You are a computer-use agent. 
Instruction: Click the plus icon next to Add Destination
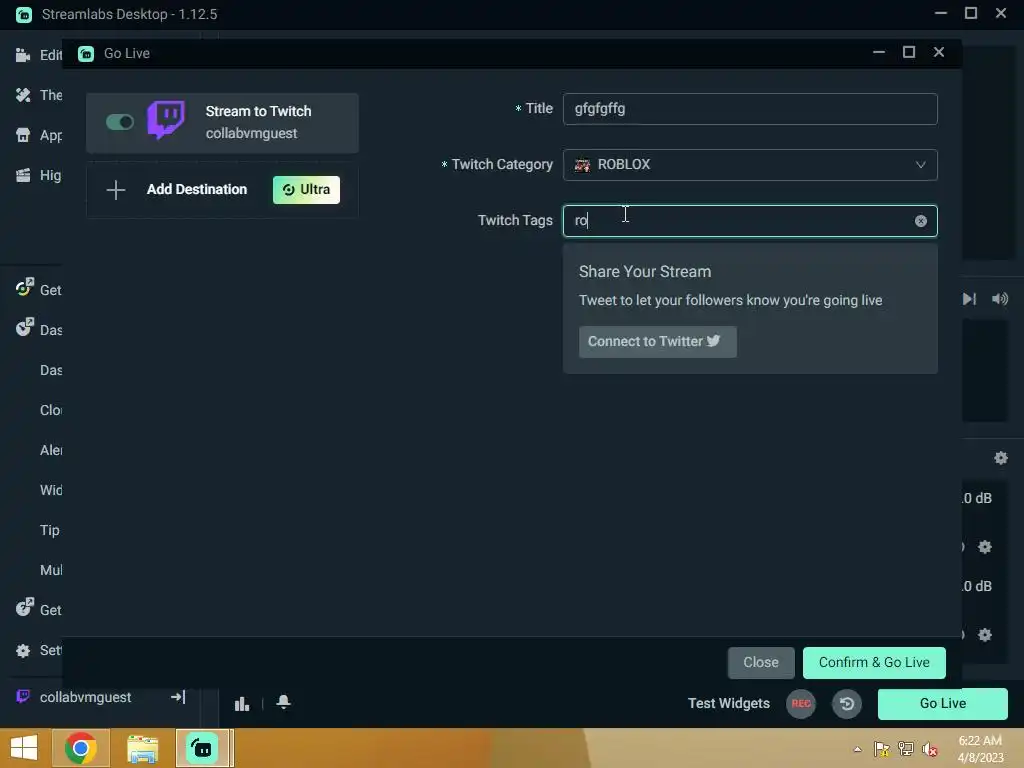coord(116,190)
